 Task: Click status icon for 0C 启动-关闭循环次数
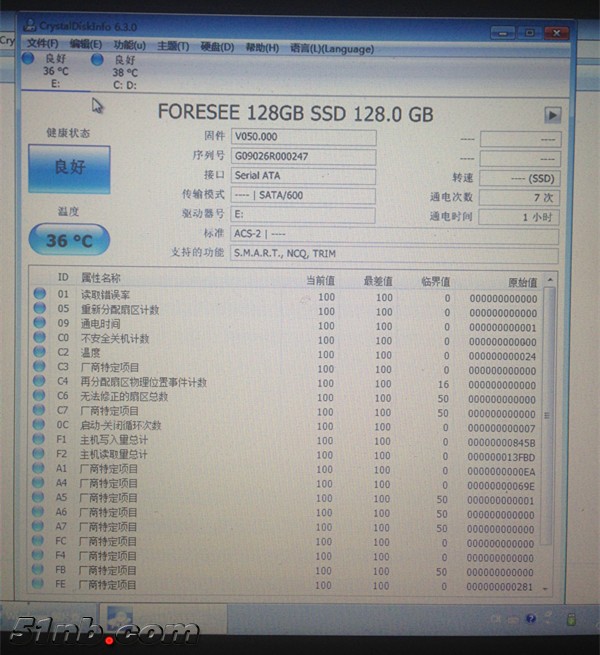[x=38, y=424]
